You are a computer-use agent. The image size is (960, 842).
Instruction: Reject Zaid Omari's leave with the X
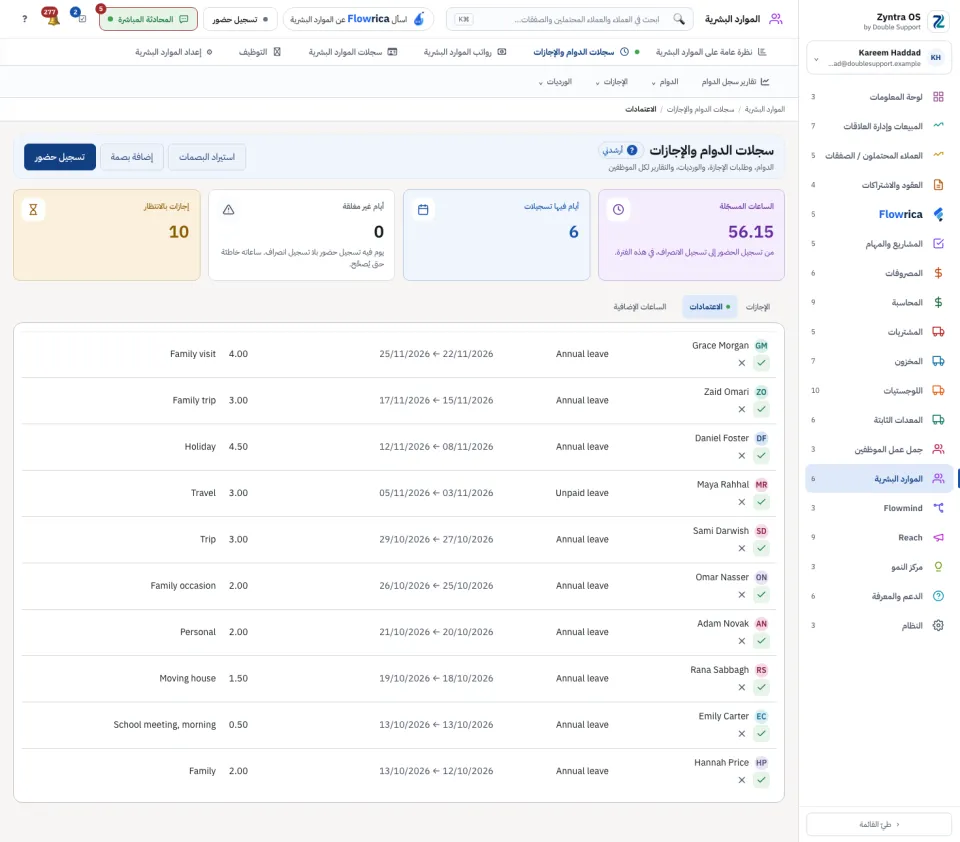click(x=741, y=410)
